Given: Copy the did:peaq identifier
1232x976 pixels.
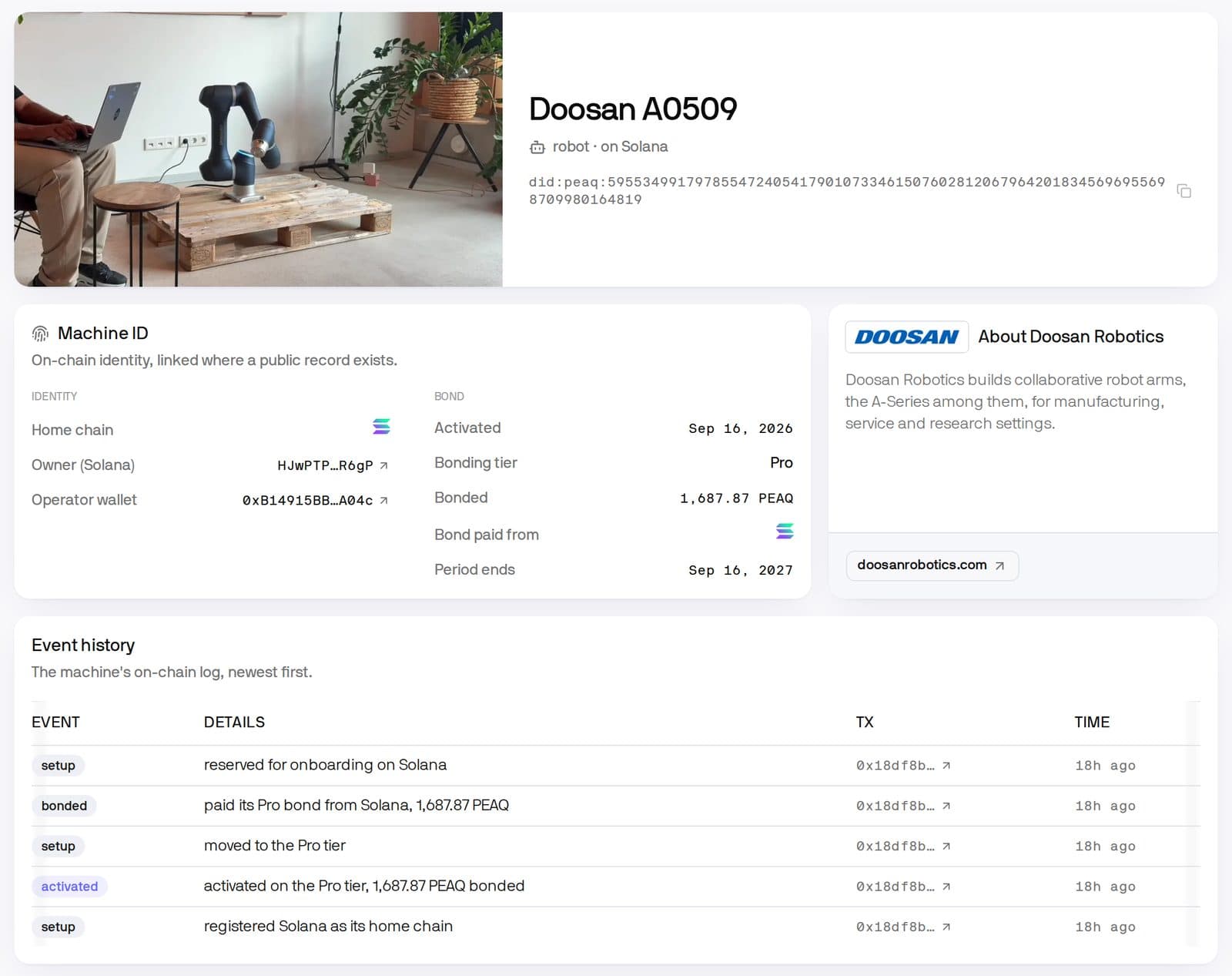Looking at the screenshot, I should [x=1184, y=191].
